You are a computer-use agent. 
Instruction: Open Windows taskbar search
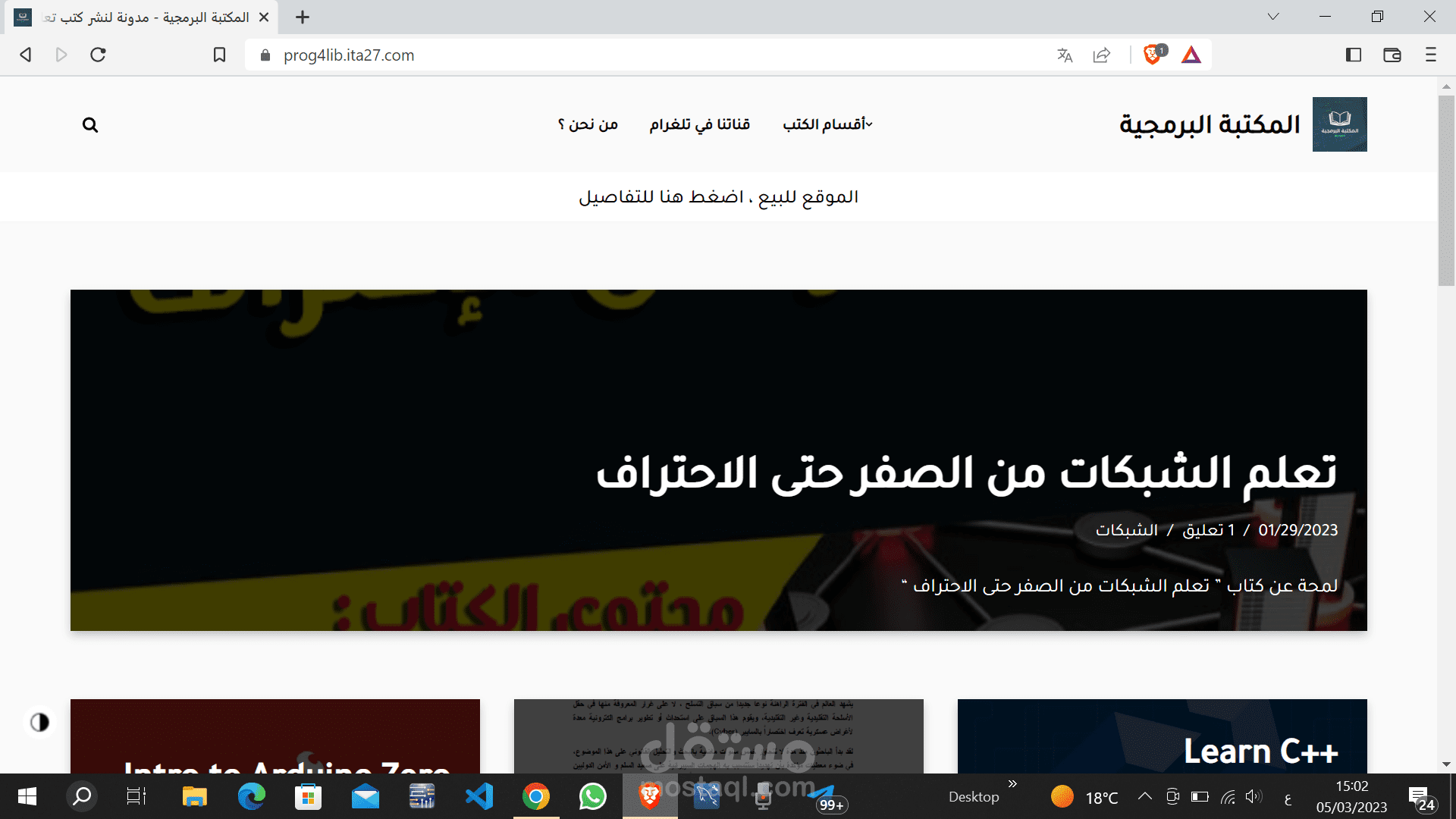[x=82, y=796]
